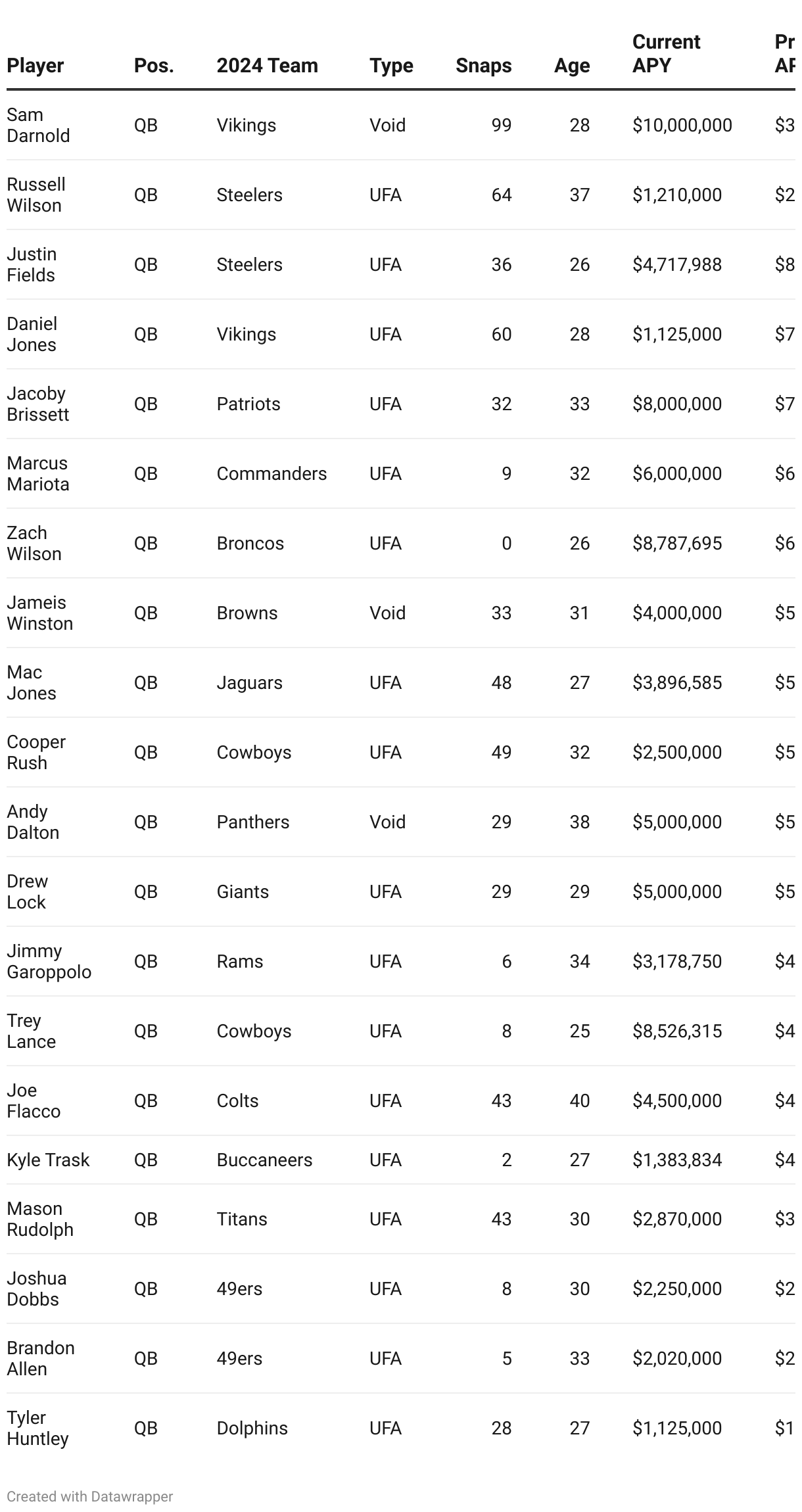Select the Dolphins team cell
This screenshot has width=802, height=1512.
tap(252, 1428)
